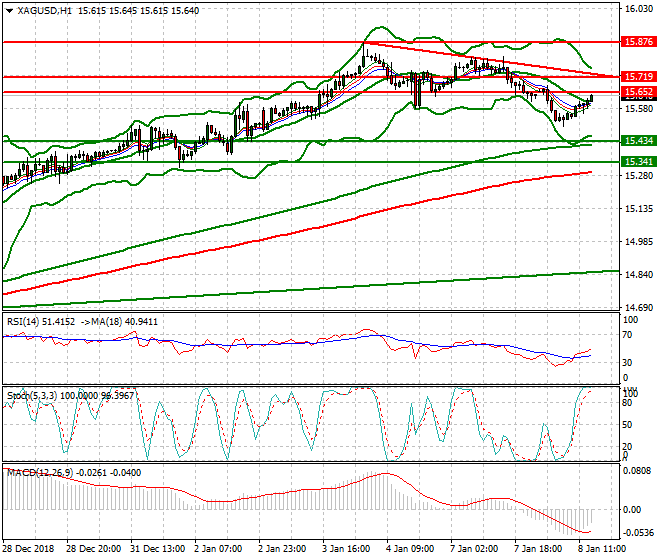
Task: Click the 30 level on RSI scale
Action: (x=627, y=363)
